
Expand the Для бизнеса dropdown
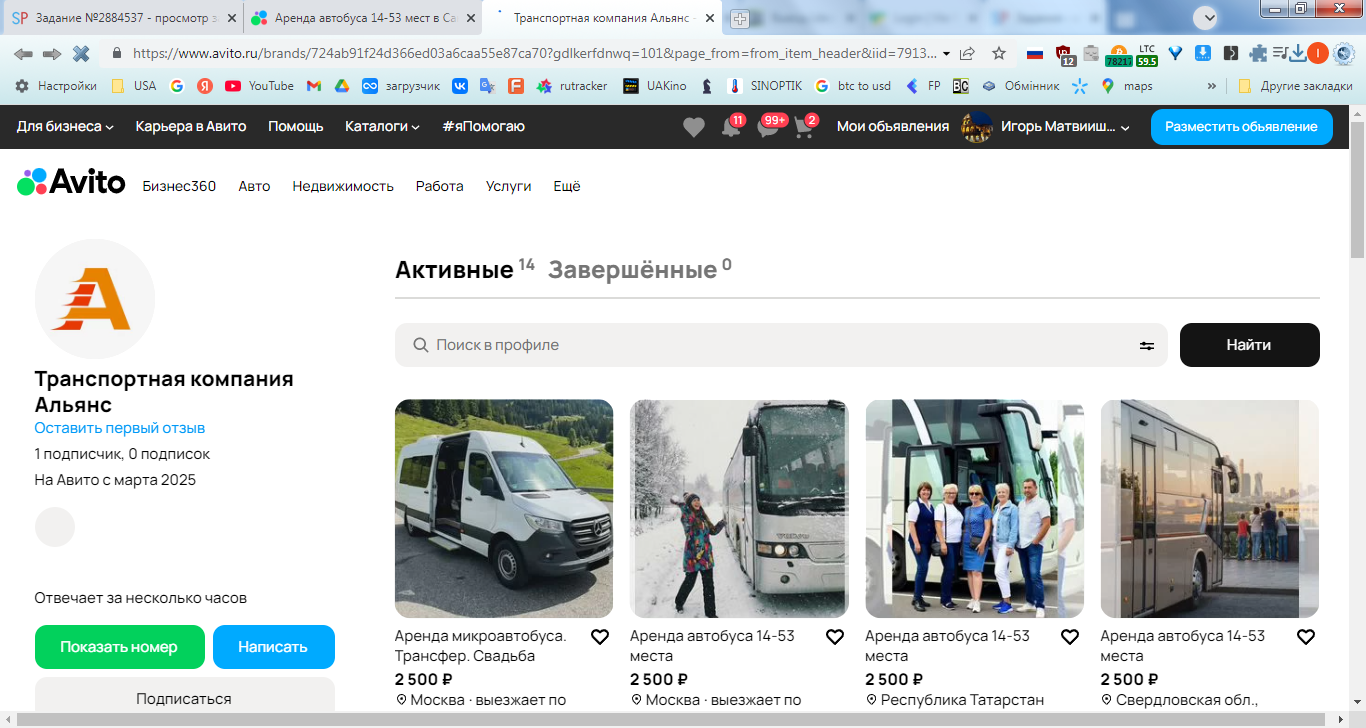tap(65, 127)
